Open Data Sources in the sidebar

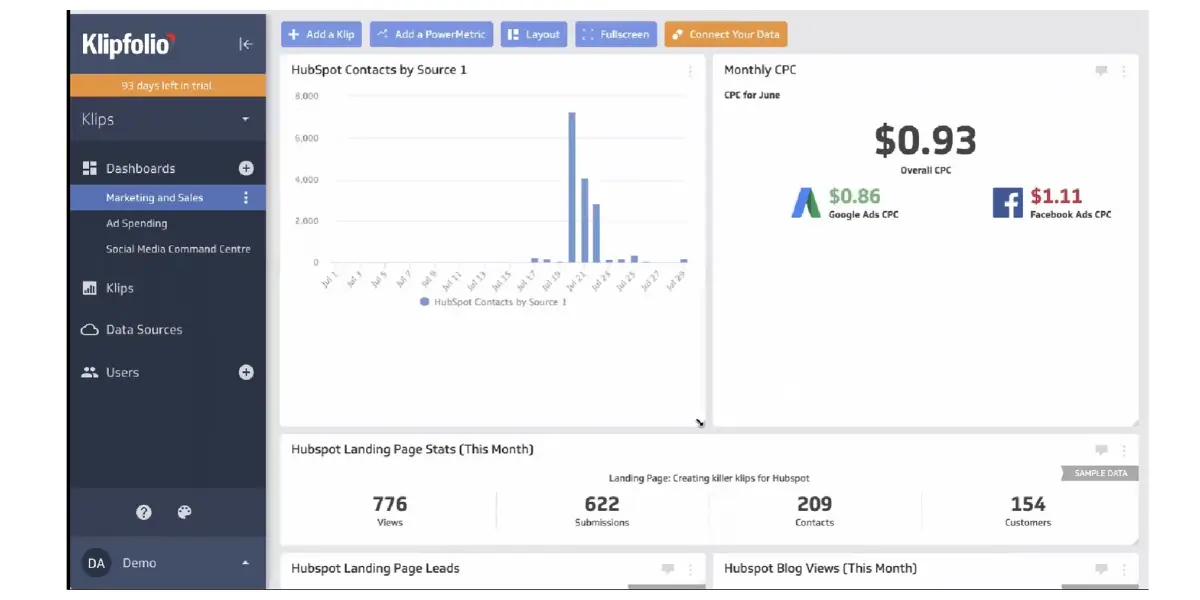coord(144,330)
